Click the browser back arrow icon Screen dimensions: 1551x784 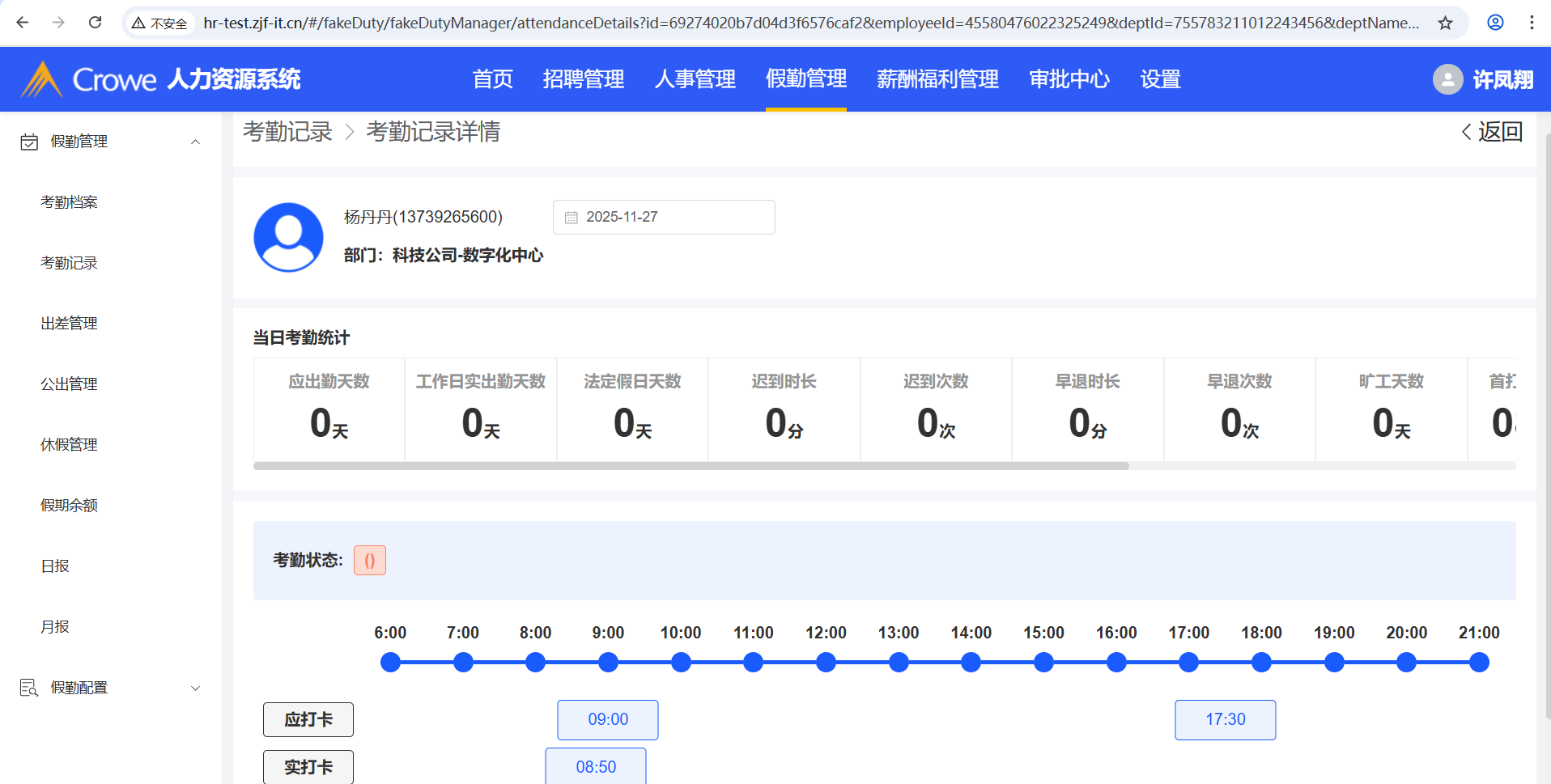coord(23,23)
